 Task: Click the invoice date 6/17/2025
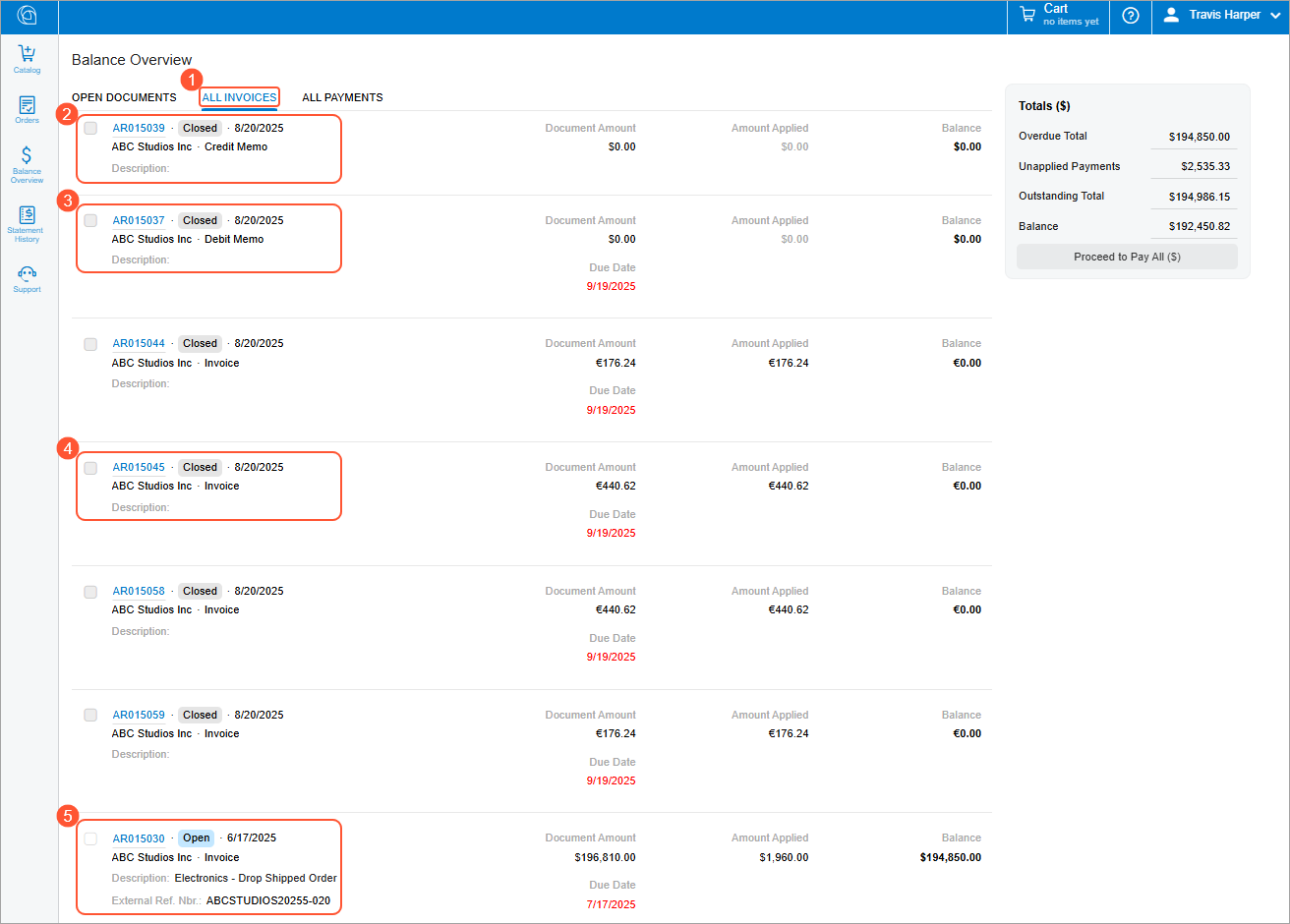point(252,838)
